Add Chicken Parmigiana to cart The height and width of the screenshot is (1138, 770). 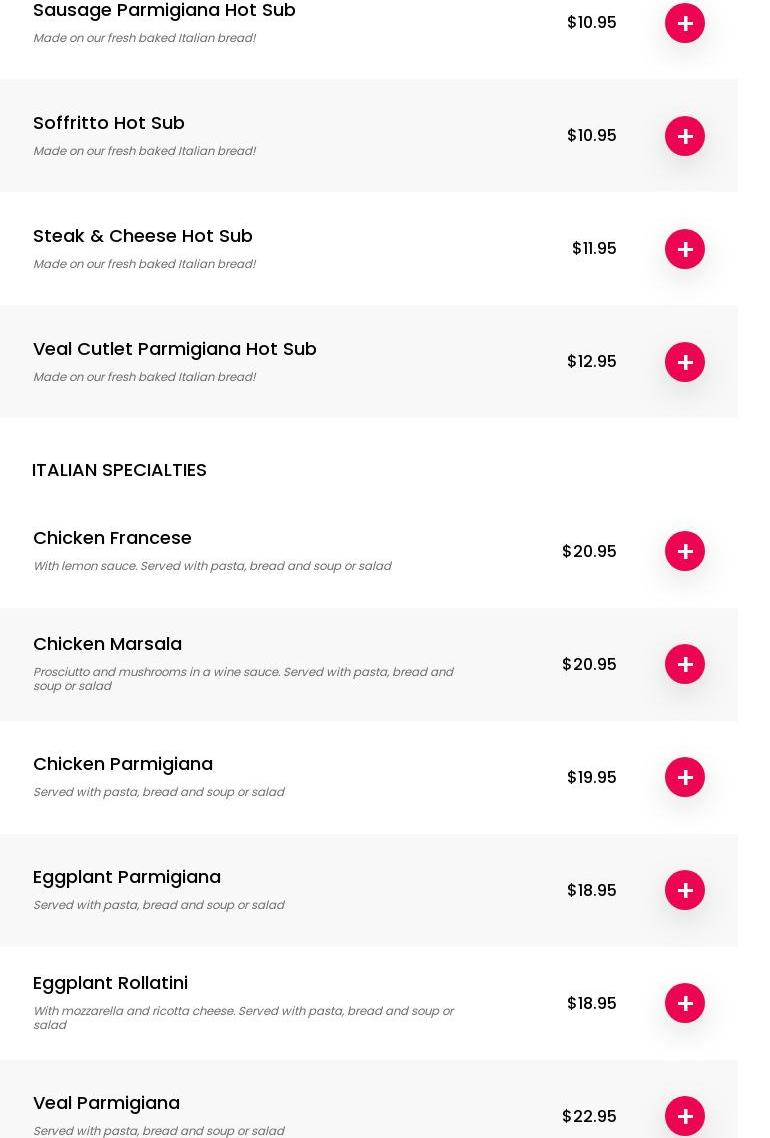point(685,777)
